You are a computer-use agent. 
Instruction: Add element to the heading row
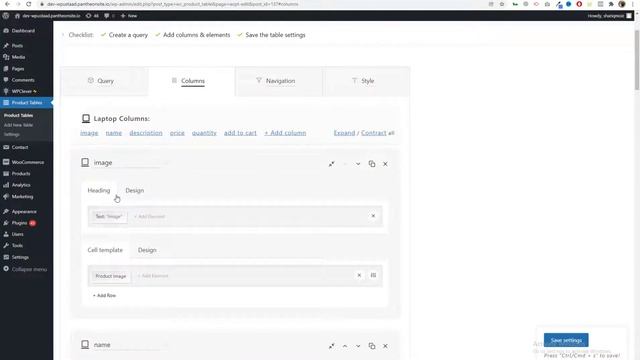[x=149, y=216]
